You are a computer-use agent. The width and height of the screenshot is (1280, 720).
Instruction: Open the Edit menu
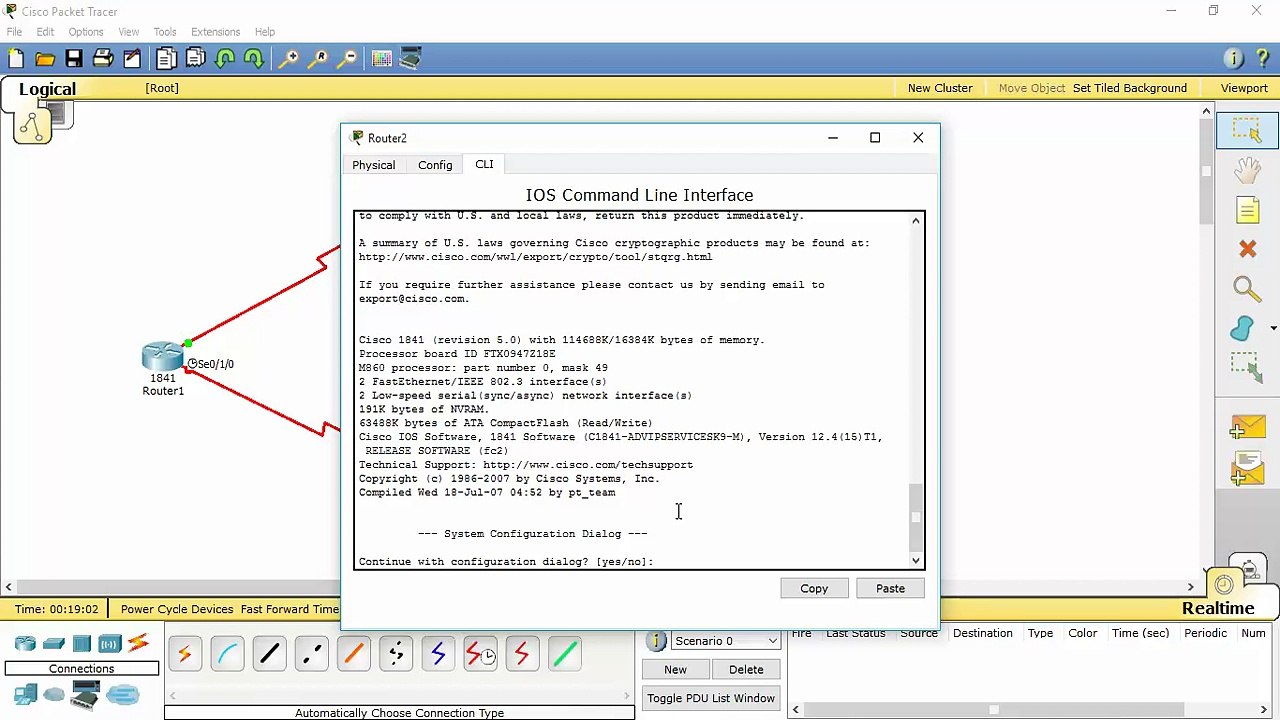point(45,32)
